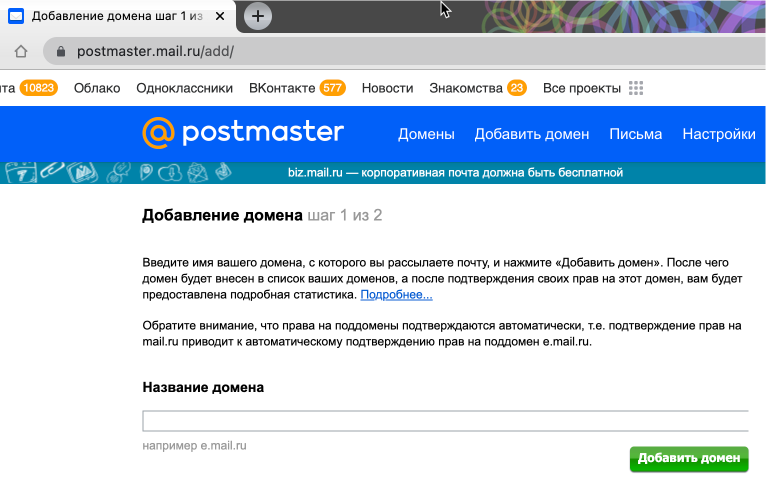This screenshot has height=479, width=766.
Task: Open a new browser tab
Action: [257, 16]
